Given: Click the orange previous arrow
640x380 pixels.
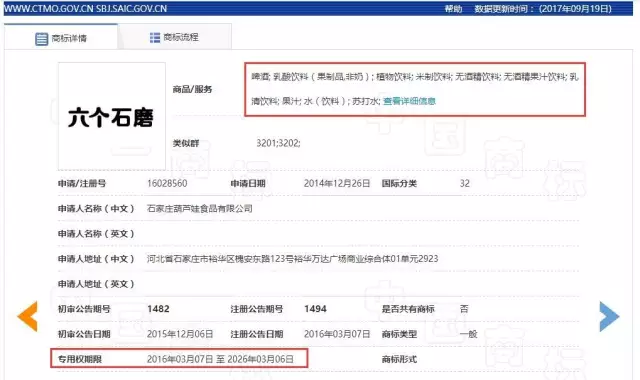Looking at the screenshot, I should point(27,316).
